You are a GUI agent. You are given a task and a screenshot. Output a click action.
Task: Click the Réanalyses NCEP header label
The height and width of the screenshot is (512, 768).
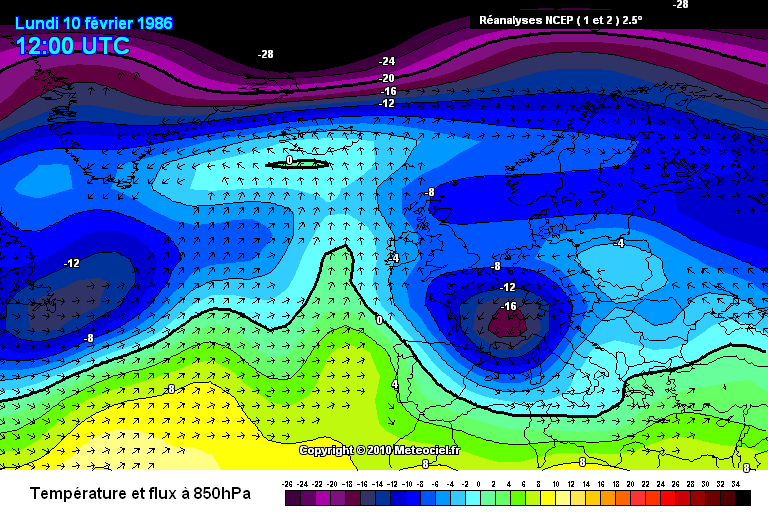point(560,20)
